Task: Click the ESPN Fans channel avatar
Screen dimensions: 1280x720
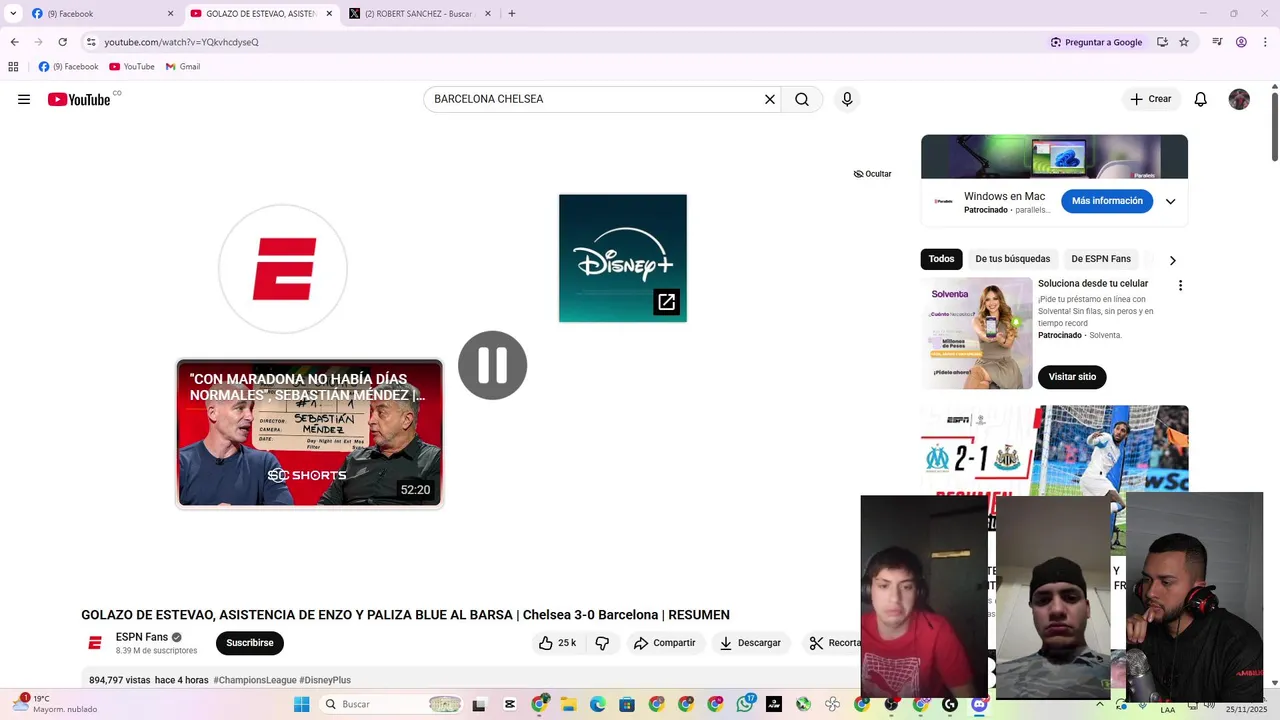Action: tap(95, 643)
